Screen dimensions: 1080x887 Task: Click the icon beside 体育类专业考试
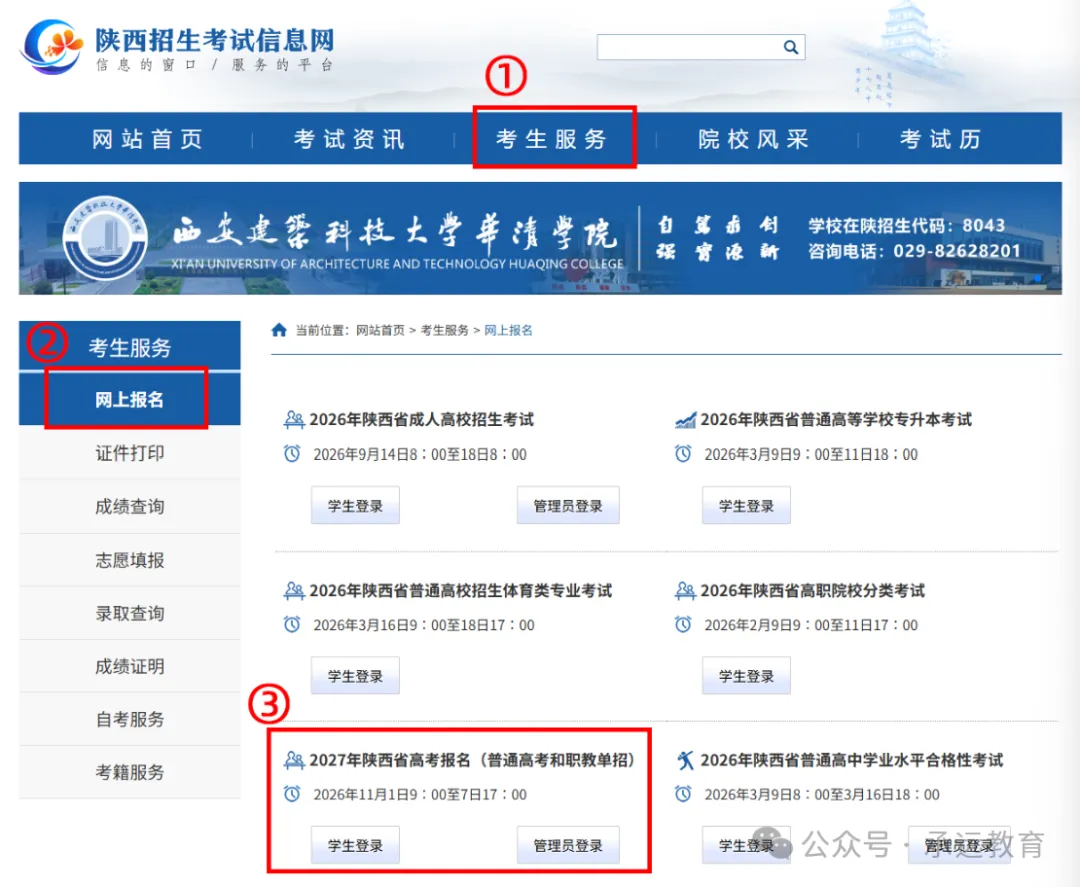pyautogui.click(x=294, y=590)
